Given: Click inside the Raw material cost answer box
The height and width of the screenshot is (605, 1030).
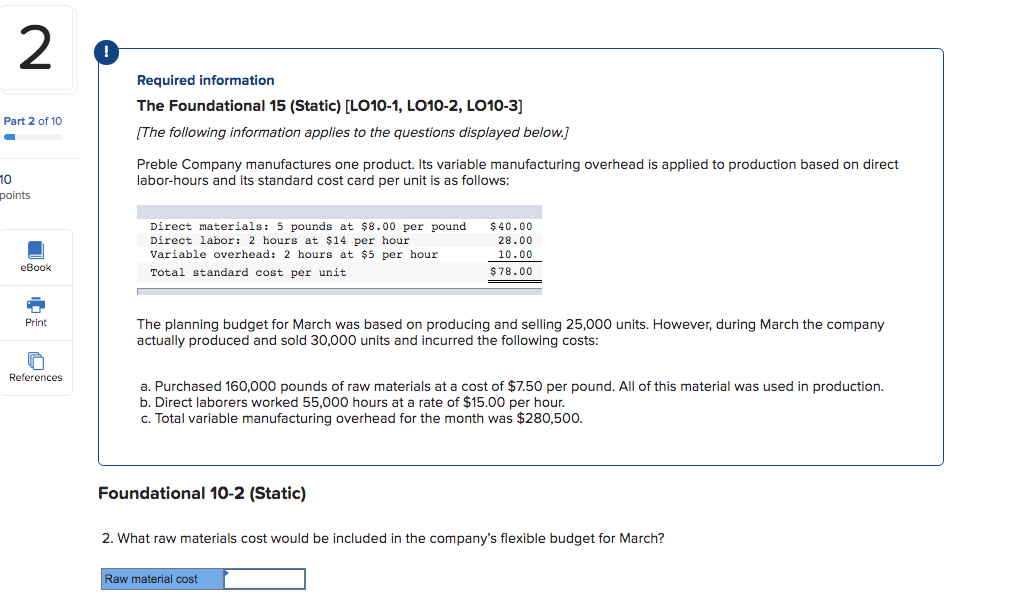Looking at the screenshot, I should click(x=265, y=578).
